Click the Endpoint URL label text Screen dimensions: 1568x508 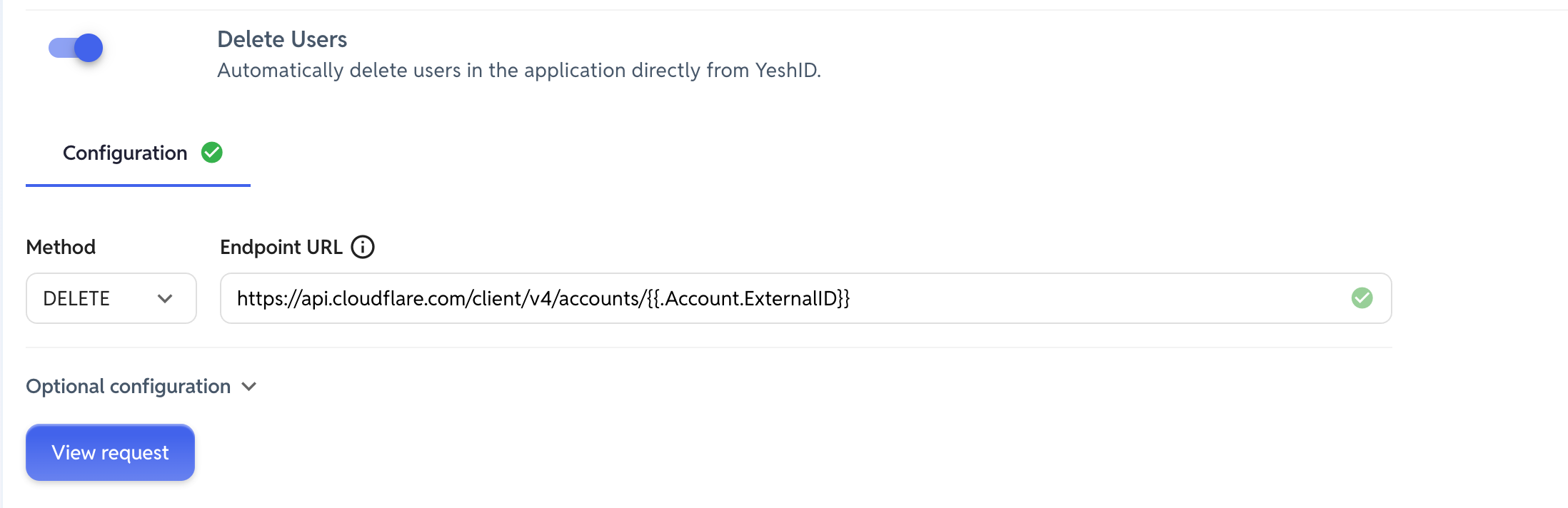tap(281, 247)
